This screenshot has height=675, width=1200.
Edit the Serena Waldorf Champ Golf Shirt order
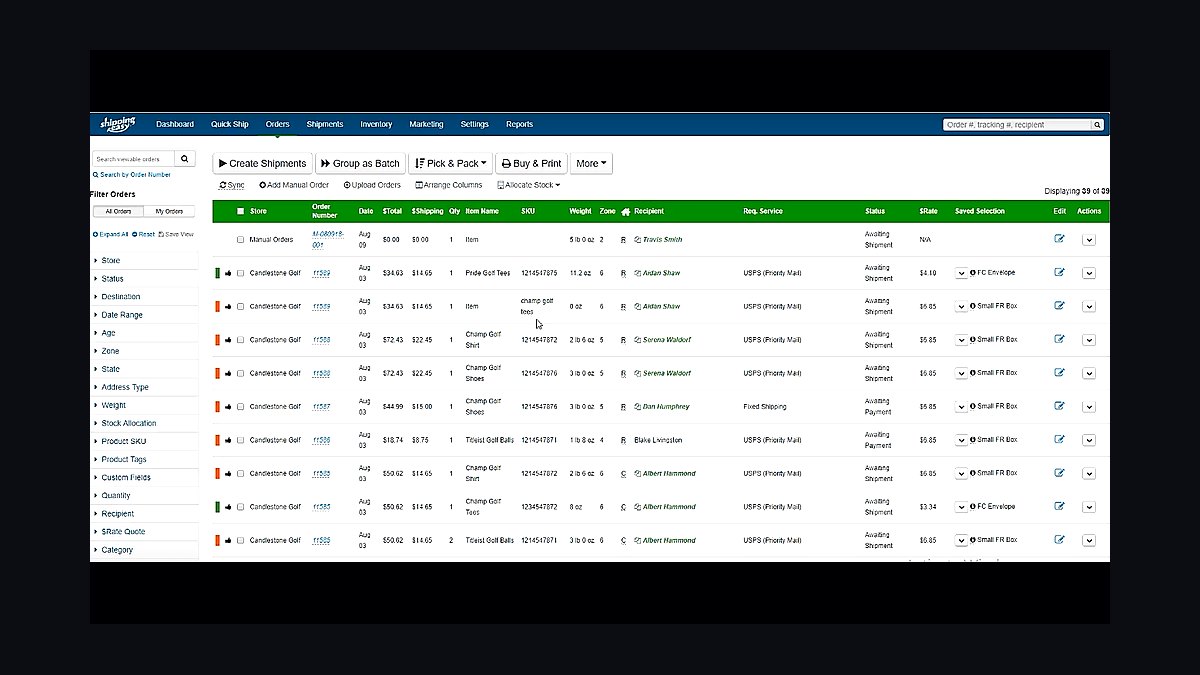(1059, 339)
